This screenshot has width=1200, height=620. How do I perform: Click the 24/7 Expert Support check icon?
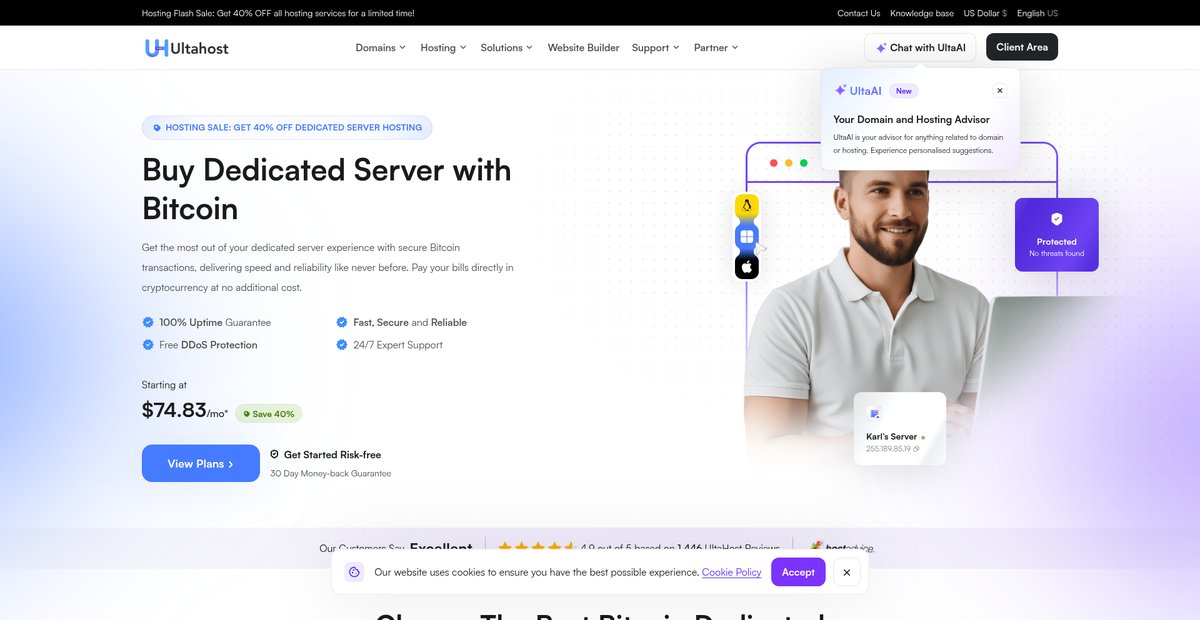point(342,344)
